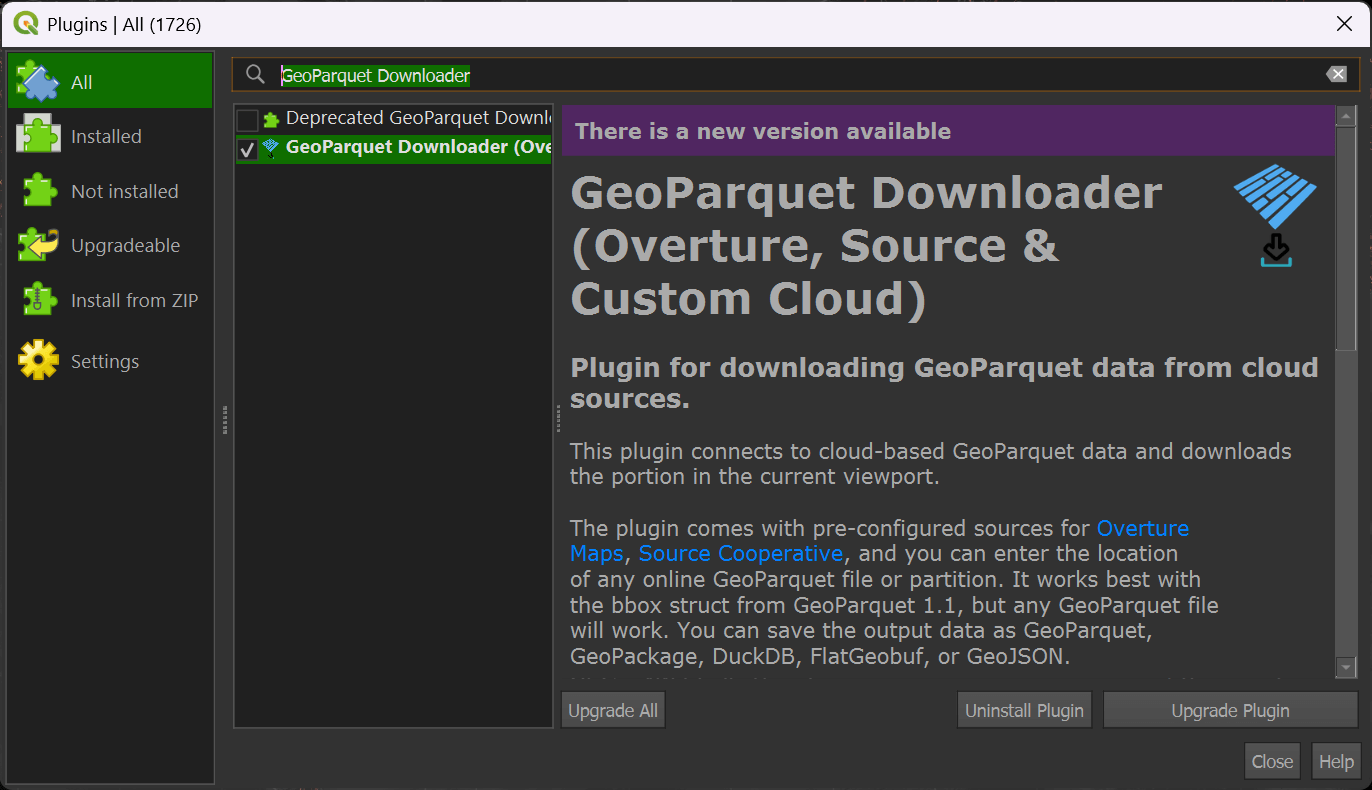Click the description pane scrollbar thumb
The image size is (1372, 790).
[x=1346, y=239]
